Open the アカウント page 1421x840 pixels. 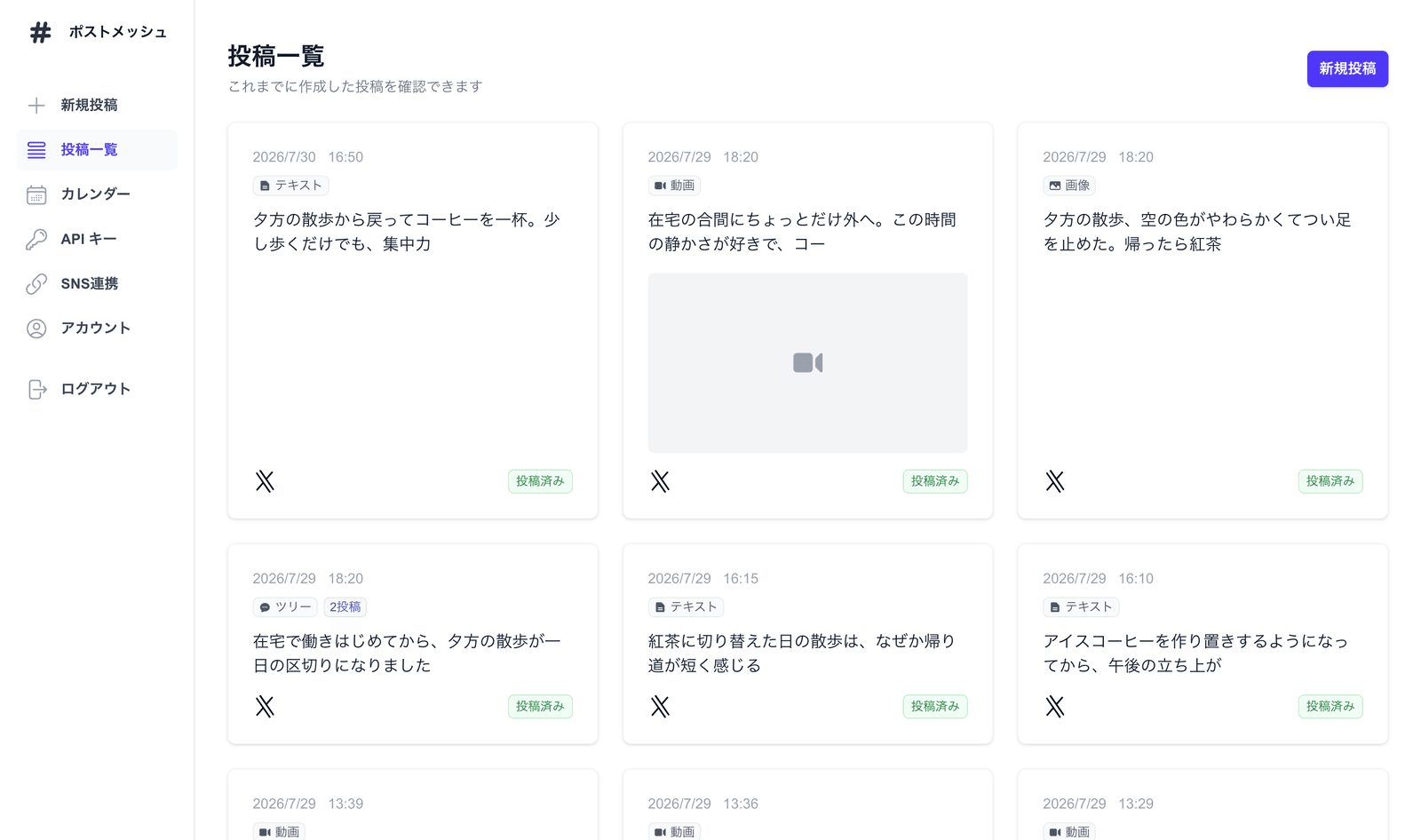pos(97,329)
